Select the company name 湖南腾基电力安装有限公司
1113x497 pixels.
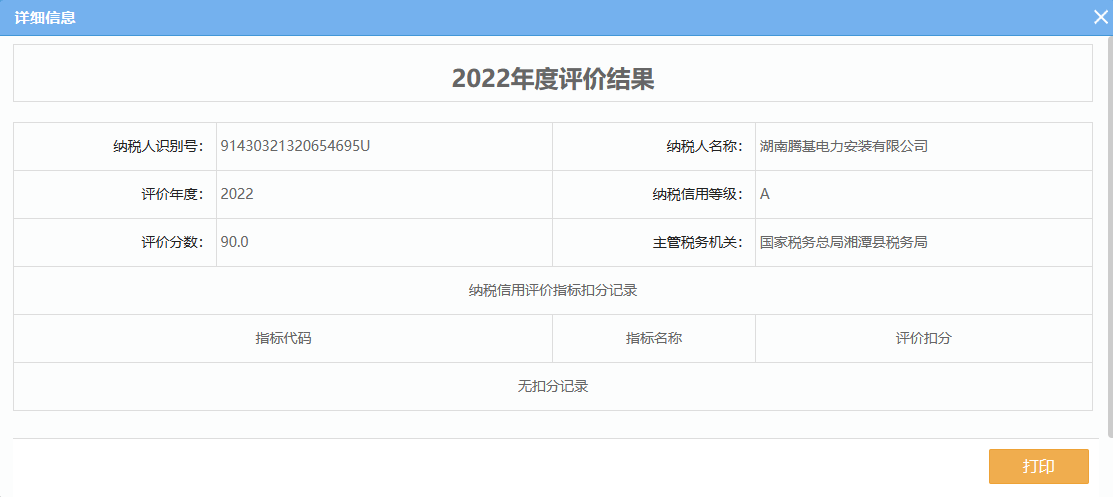point(843,146)
